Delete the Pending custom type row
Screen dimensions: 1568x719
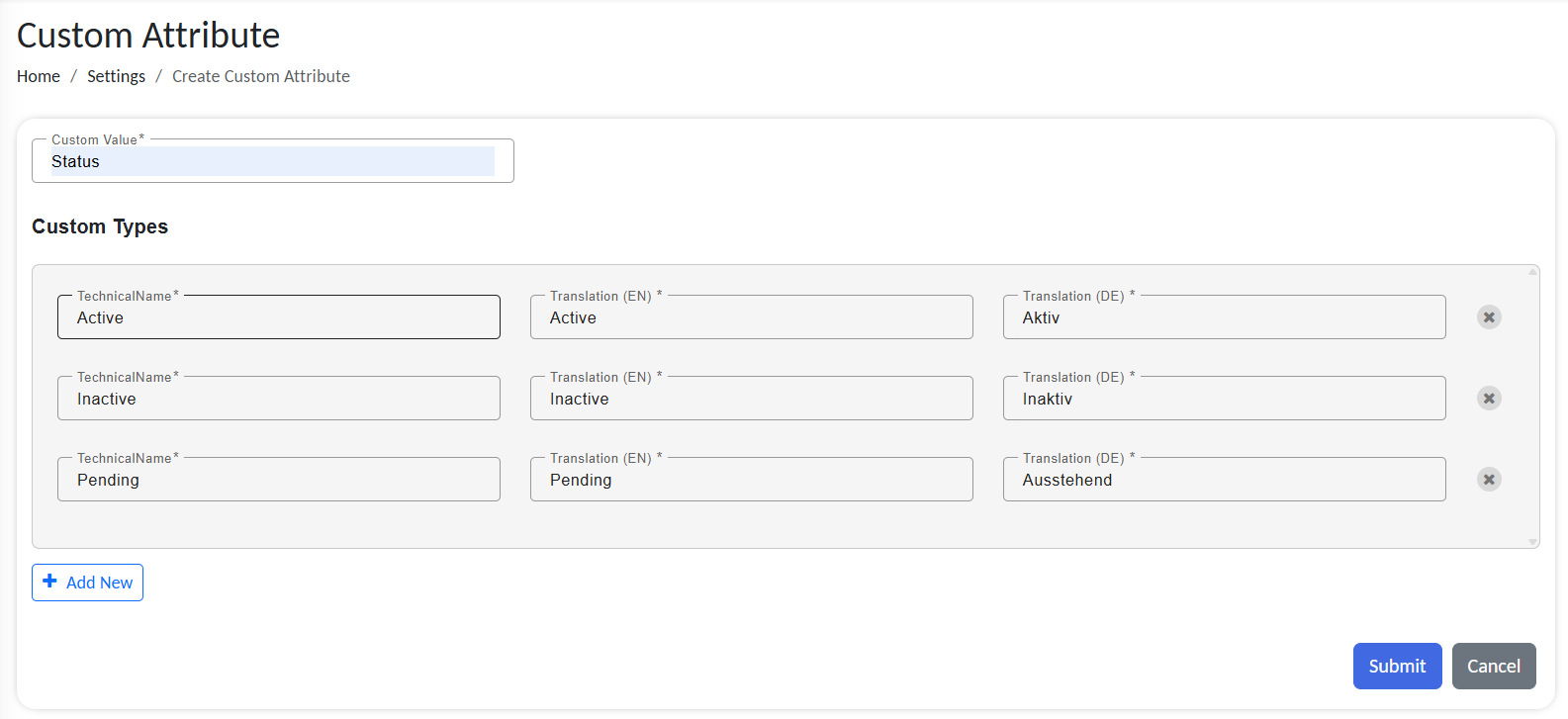tap(1489, 480)
